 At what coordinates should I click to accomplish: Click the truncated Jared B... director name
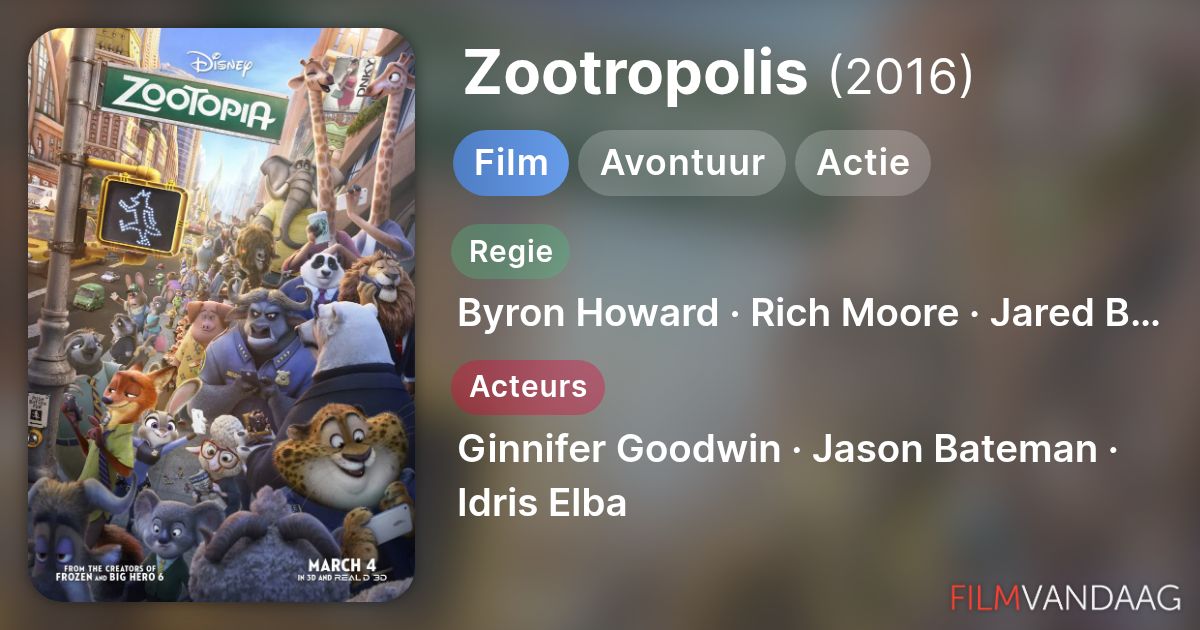1075,313
